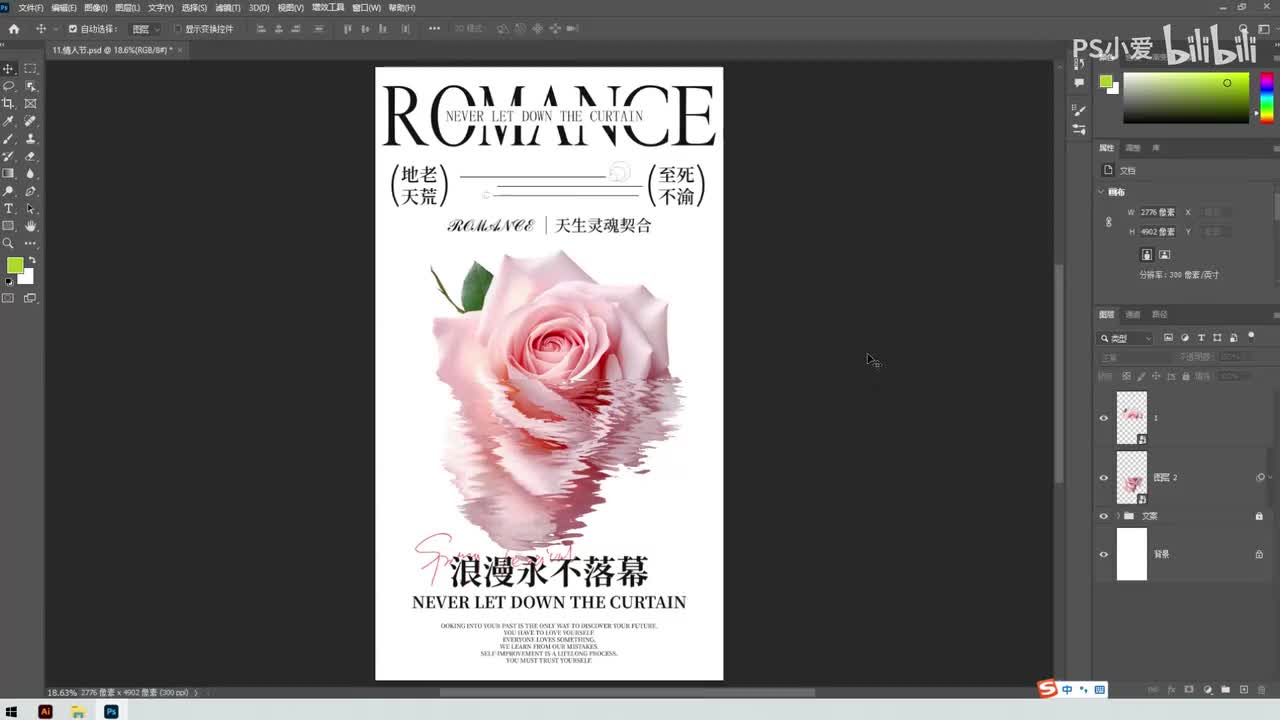The height and width of the screenshot is (720, 1280).
Task: Click the canvas width input field
Action: 1159,212
